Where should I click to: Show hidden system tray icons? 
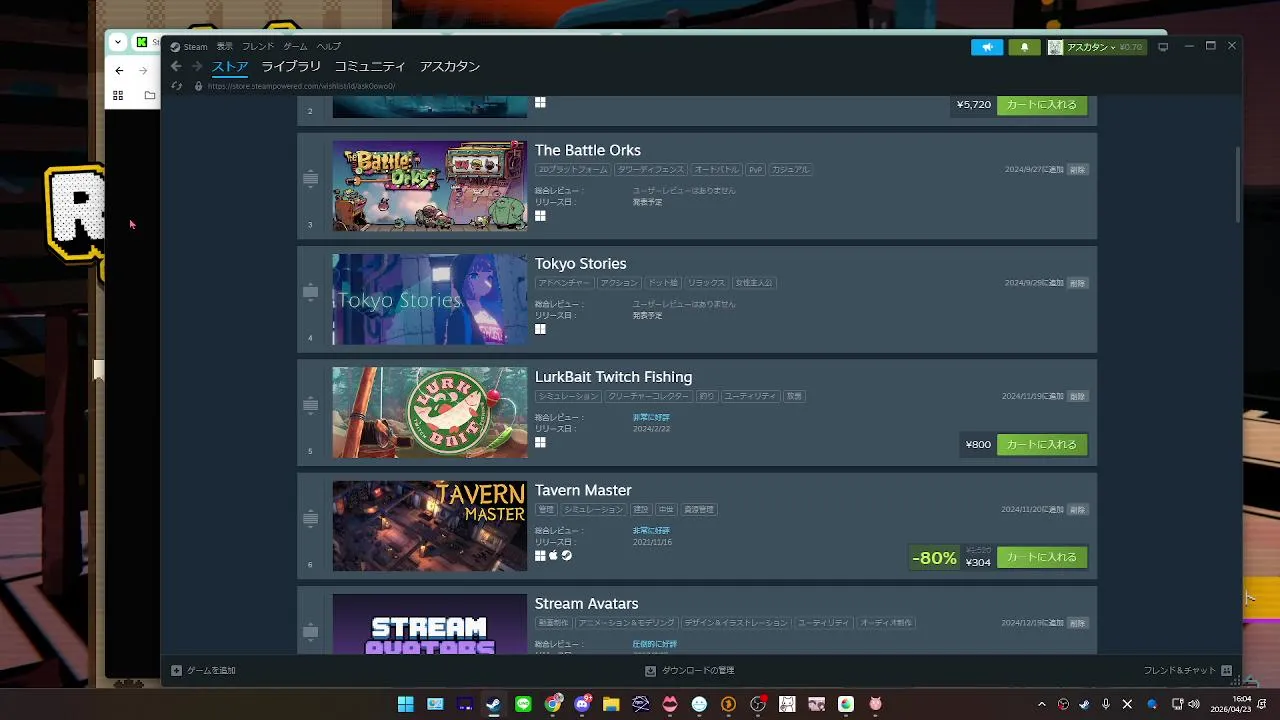point(1041,704)
